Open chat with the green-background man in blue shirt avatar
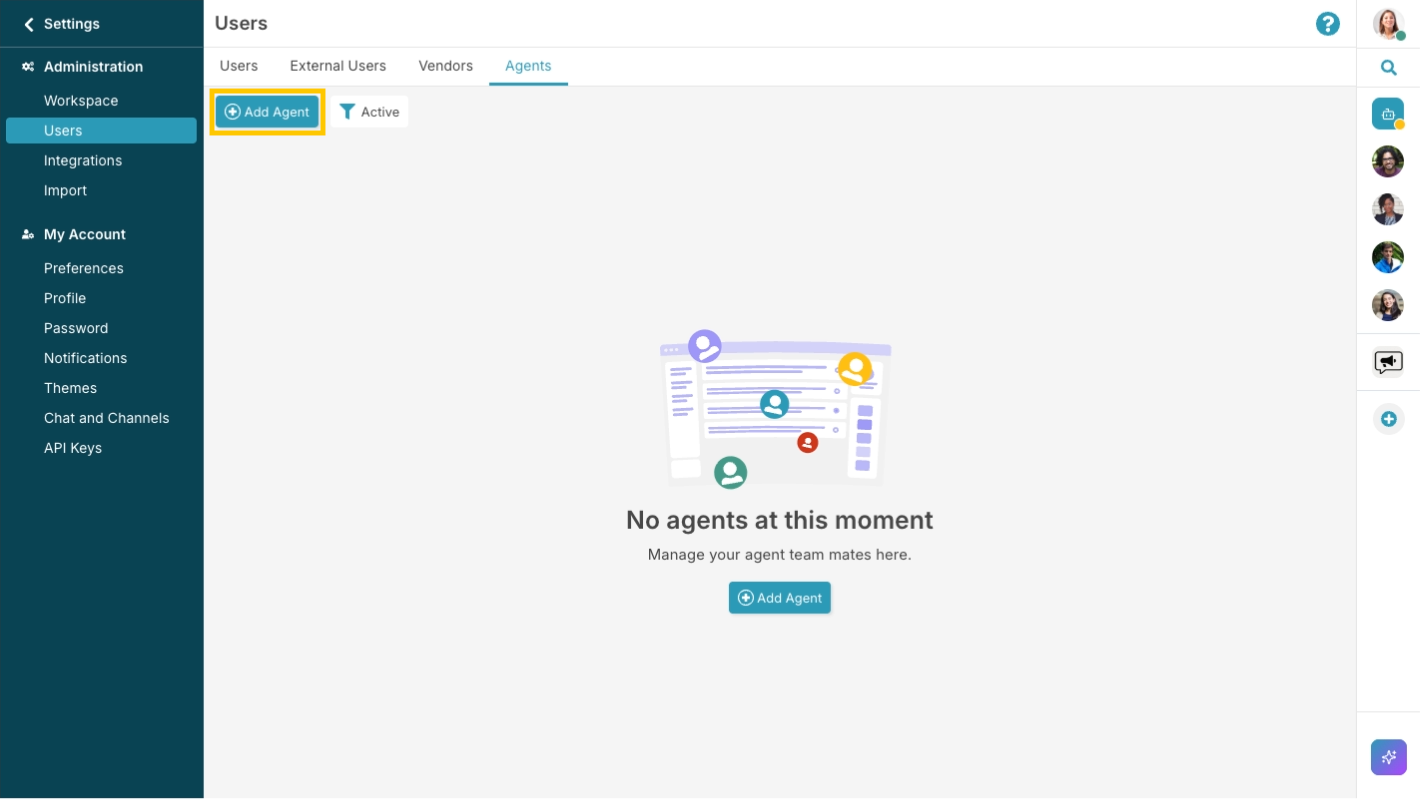 pyautogui.click(x=1388, y=257)
